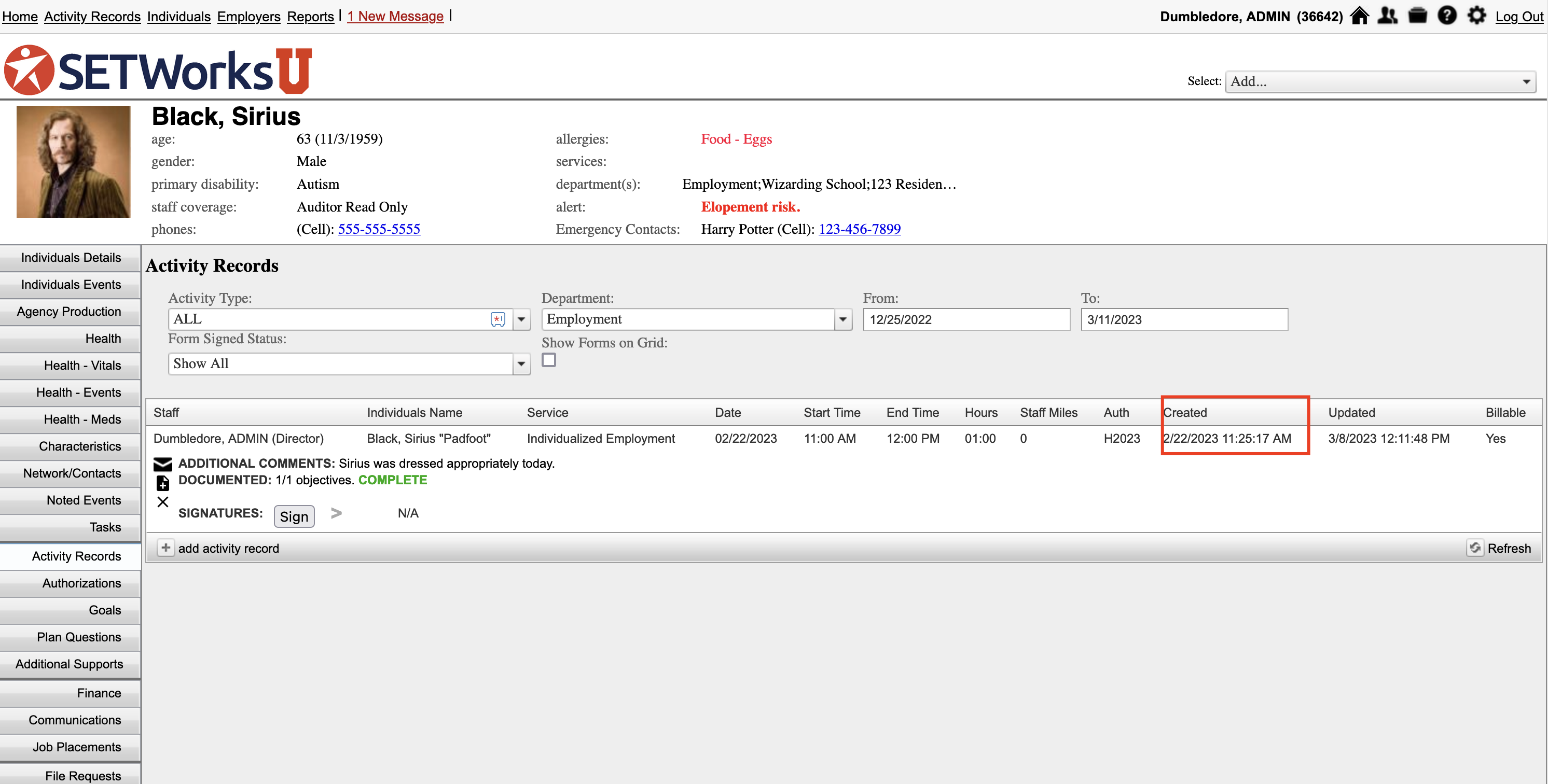
Task: Click the document plus icon
Action: coord(163,482)
